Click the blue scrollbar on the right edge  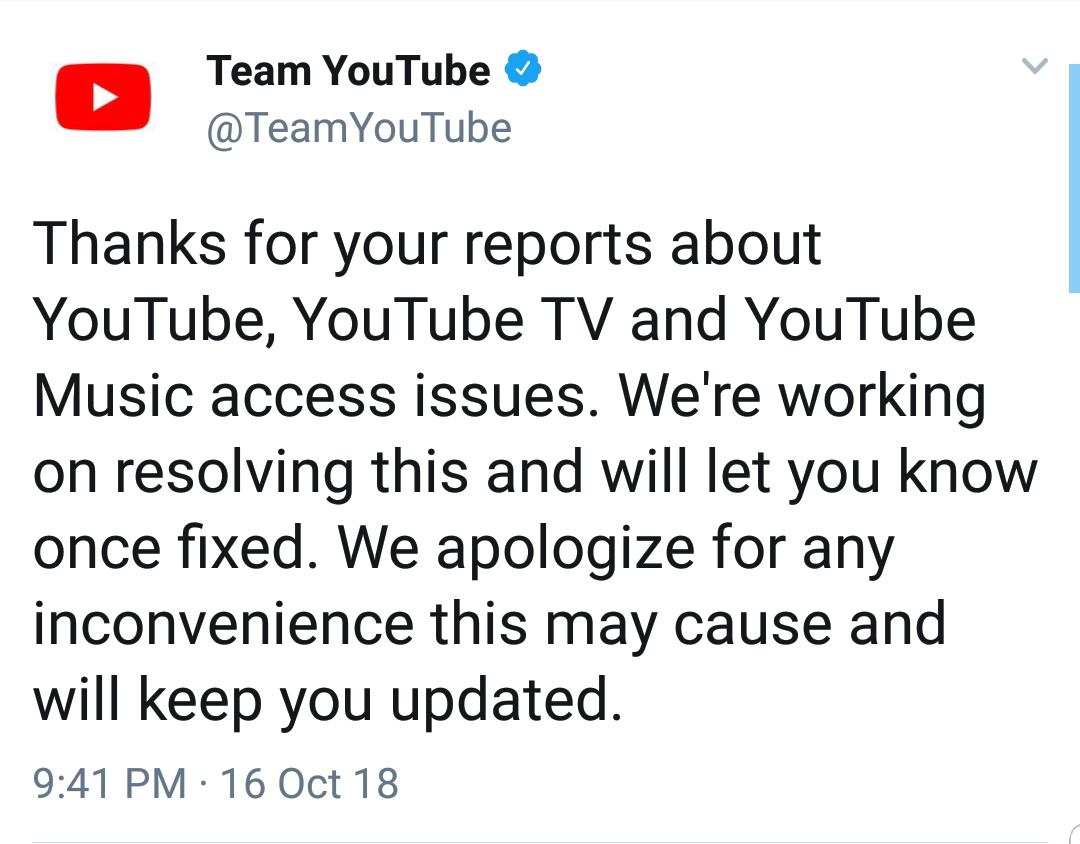[x=1073, y=180]
